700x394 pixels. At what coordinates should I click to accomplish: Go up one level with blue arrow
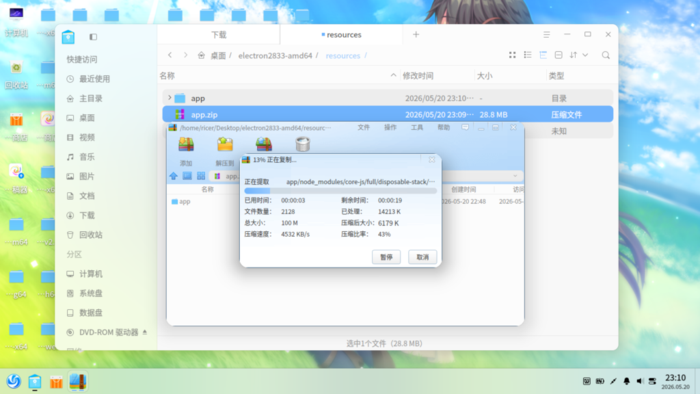pyautogui.click(x=173, y=176)
